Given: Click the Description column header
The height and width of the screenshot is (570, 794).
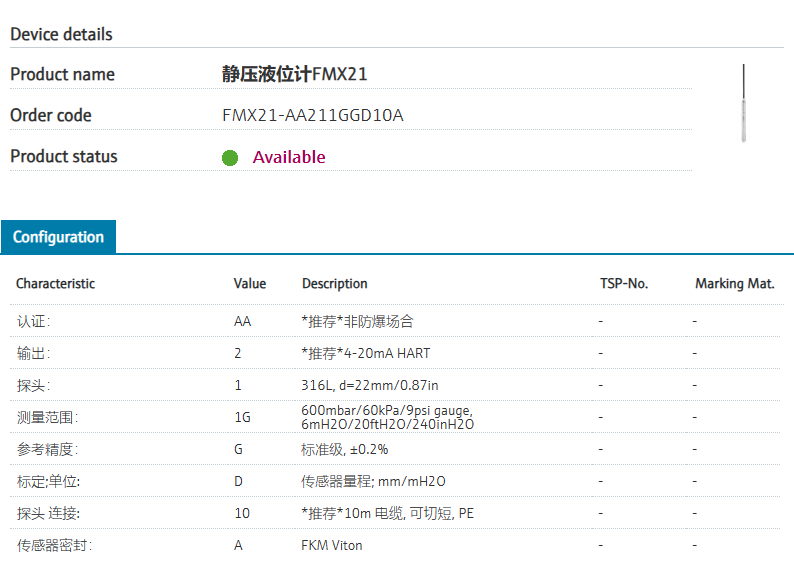Looking at the screenshot, I should pos(335,283).
